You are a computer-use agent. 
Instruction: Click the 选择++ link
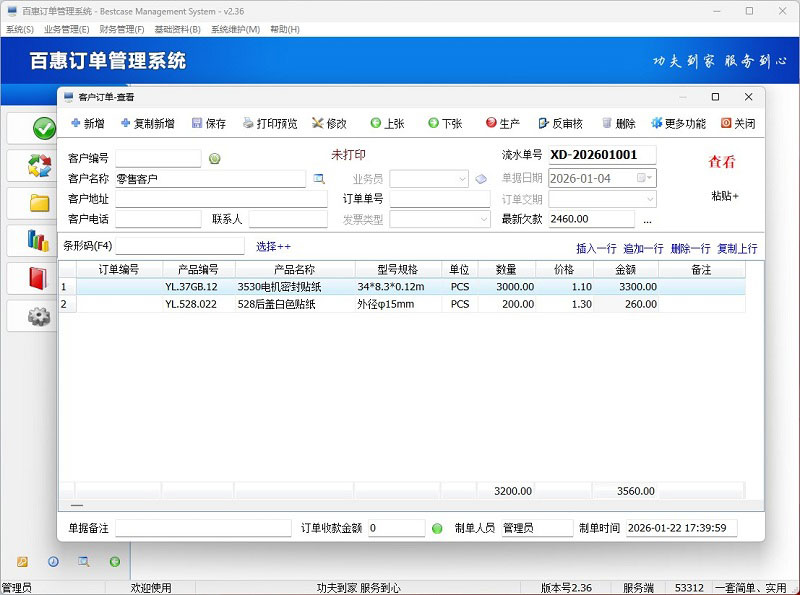pyautogui.click(x=273, y=247)
